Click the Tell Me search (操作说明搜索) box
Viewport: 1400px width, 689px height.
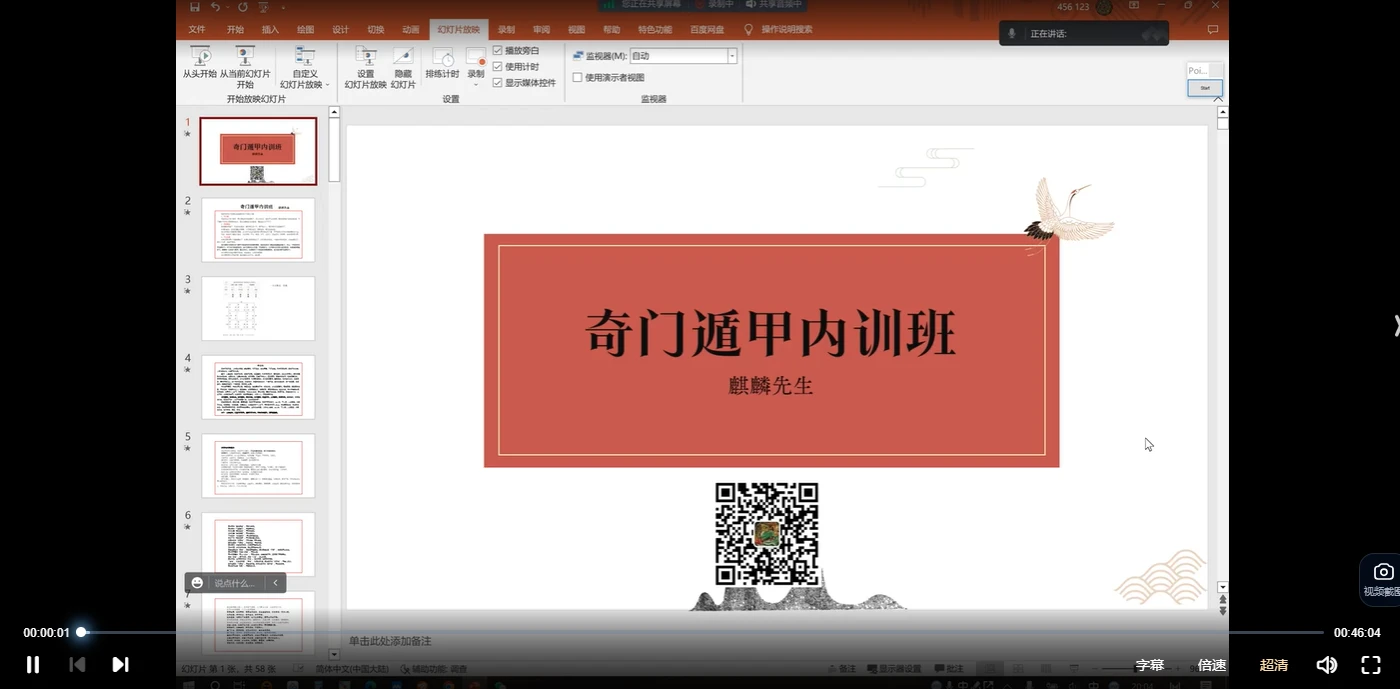tap(786, 29)
